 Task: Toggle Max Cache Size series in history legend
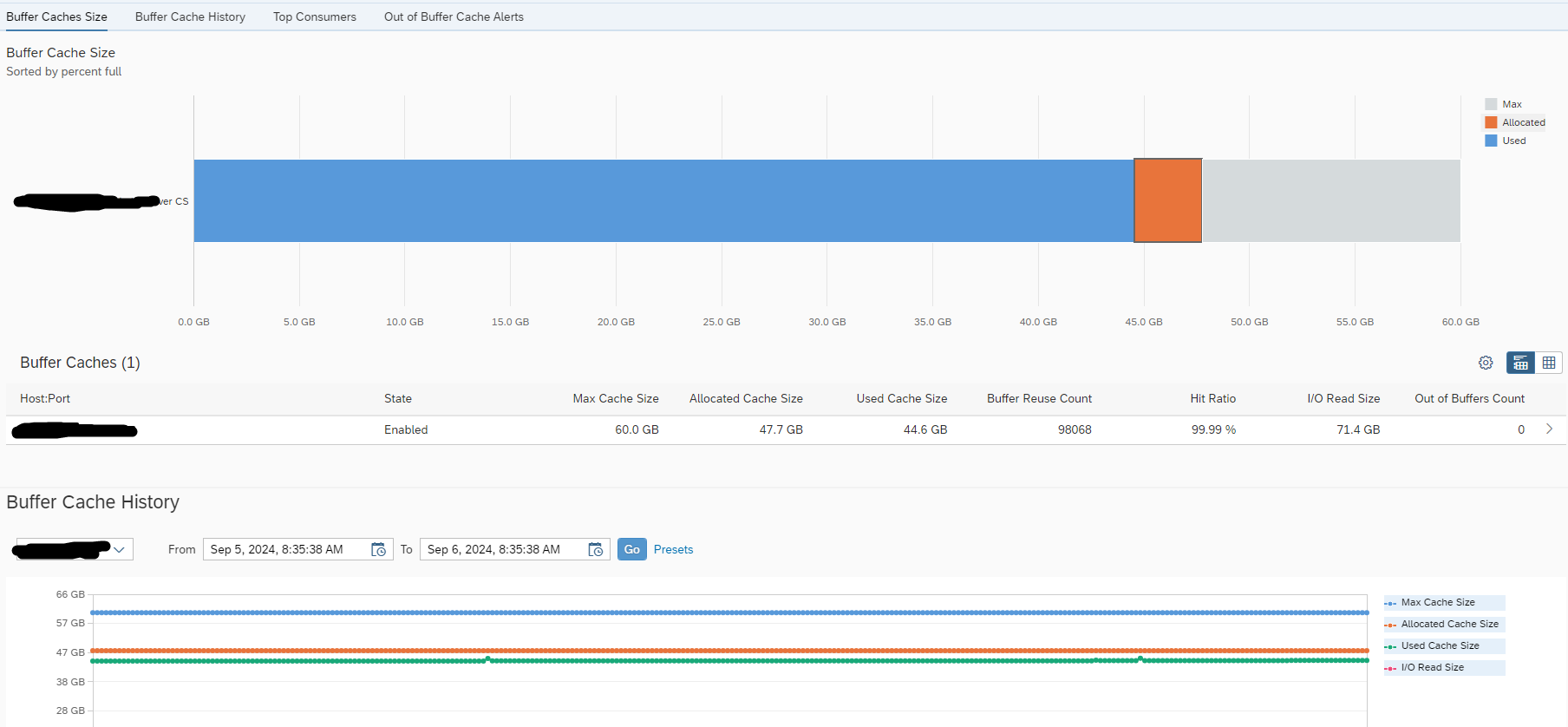click(x=1443, y=602)
